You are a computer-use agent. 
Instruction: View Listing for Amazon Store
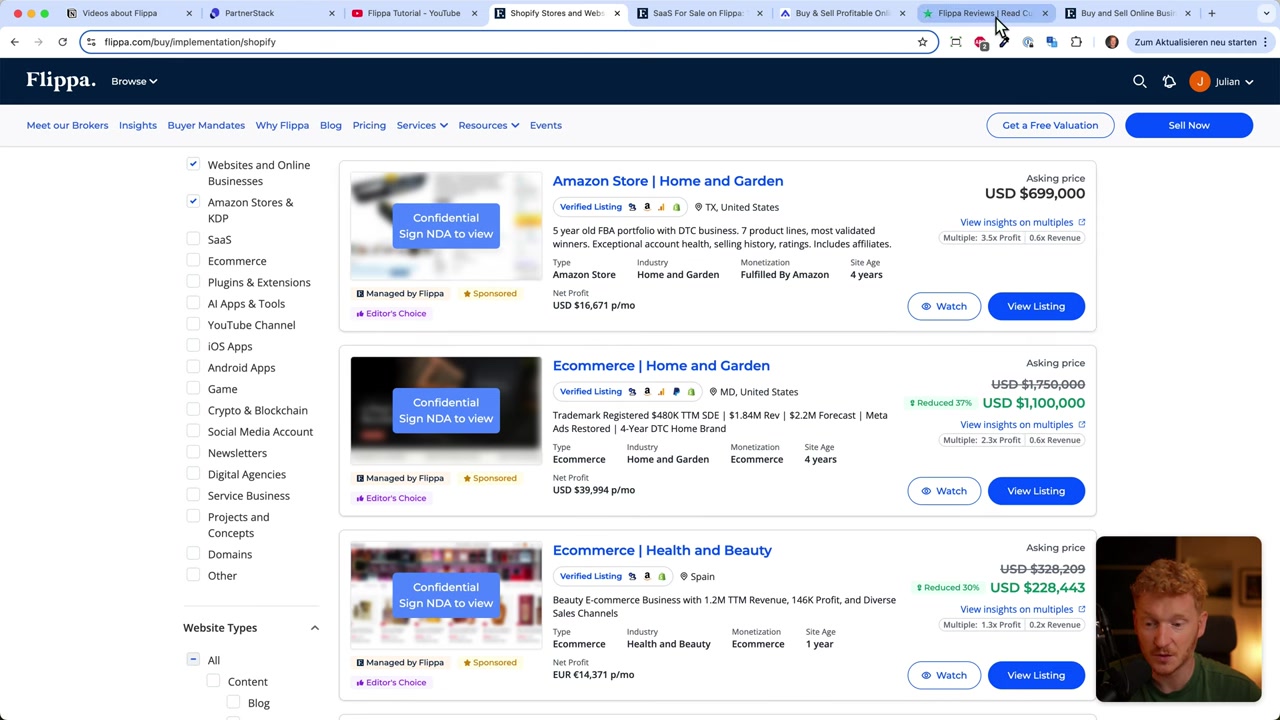(1036, 306)
